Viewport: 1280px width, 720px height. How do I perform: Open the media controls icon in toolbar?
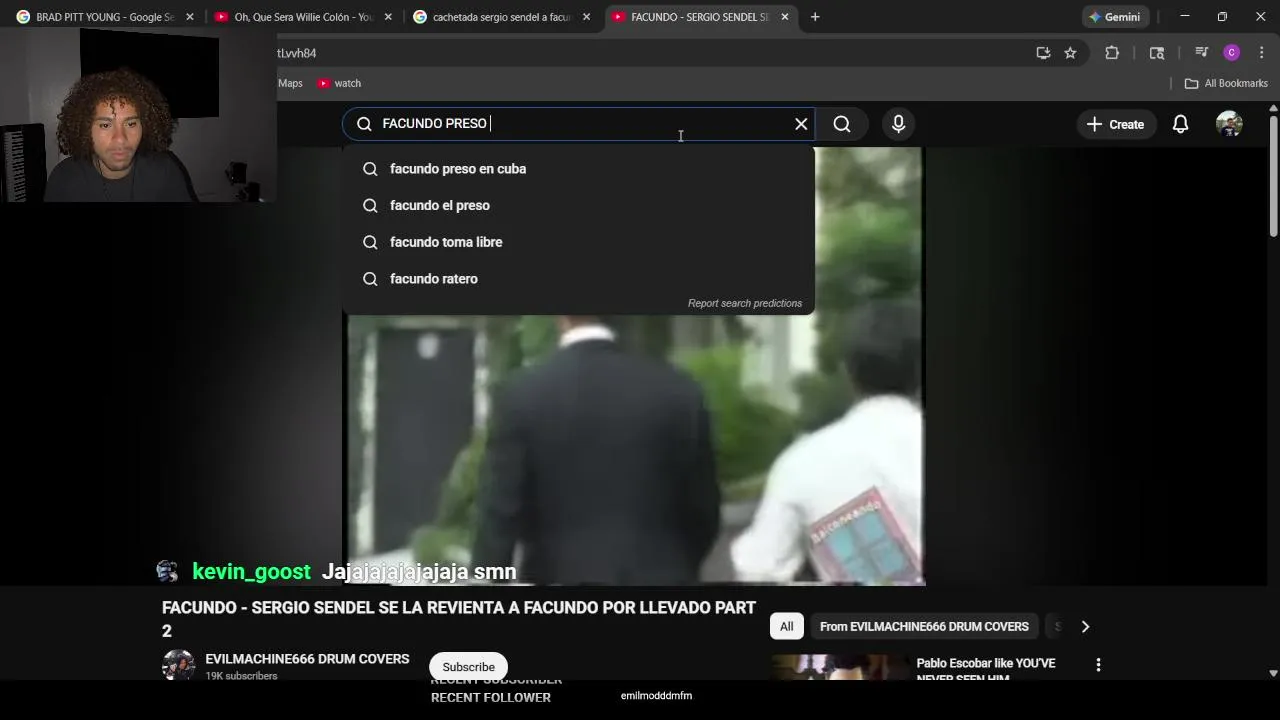(x=1202, y=53)
